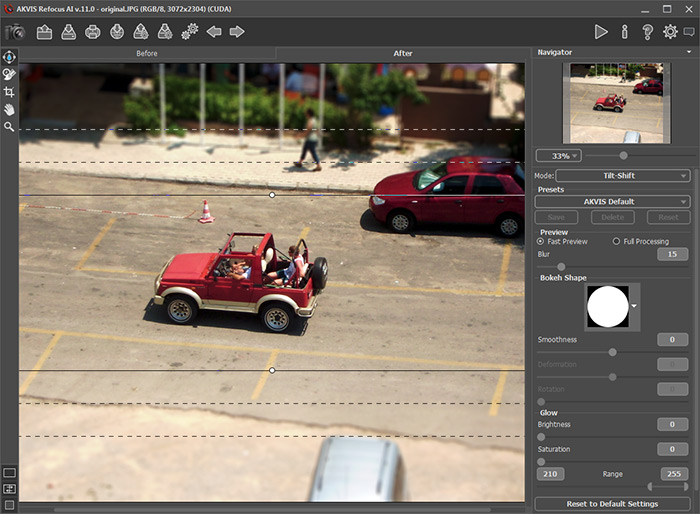Click the Navigator thumbnail preview

click(x=616, y=103)
